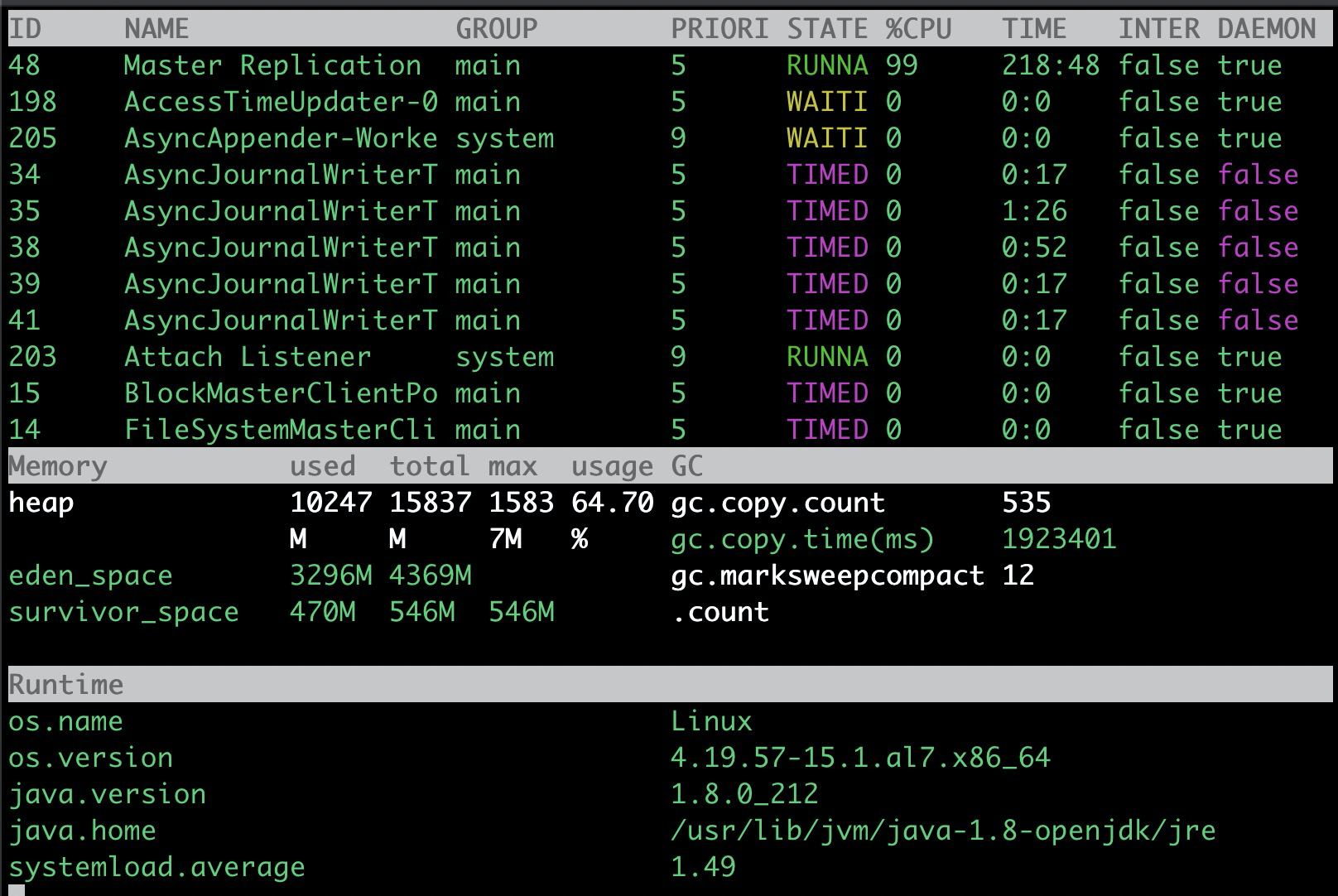Click the GC section header
This screenshot has width=1338, height=896.
point(686,465)
